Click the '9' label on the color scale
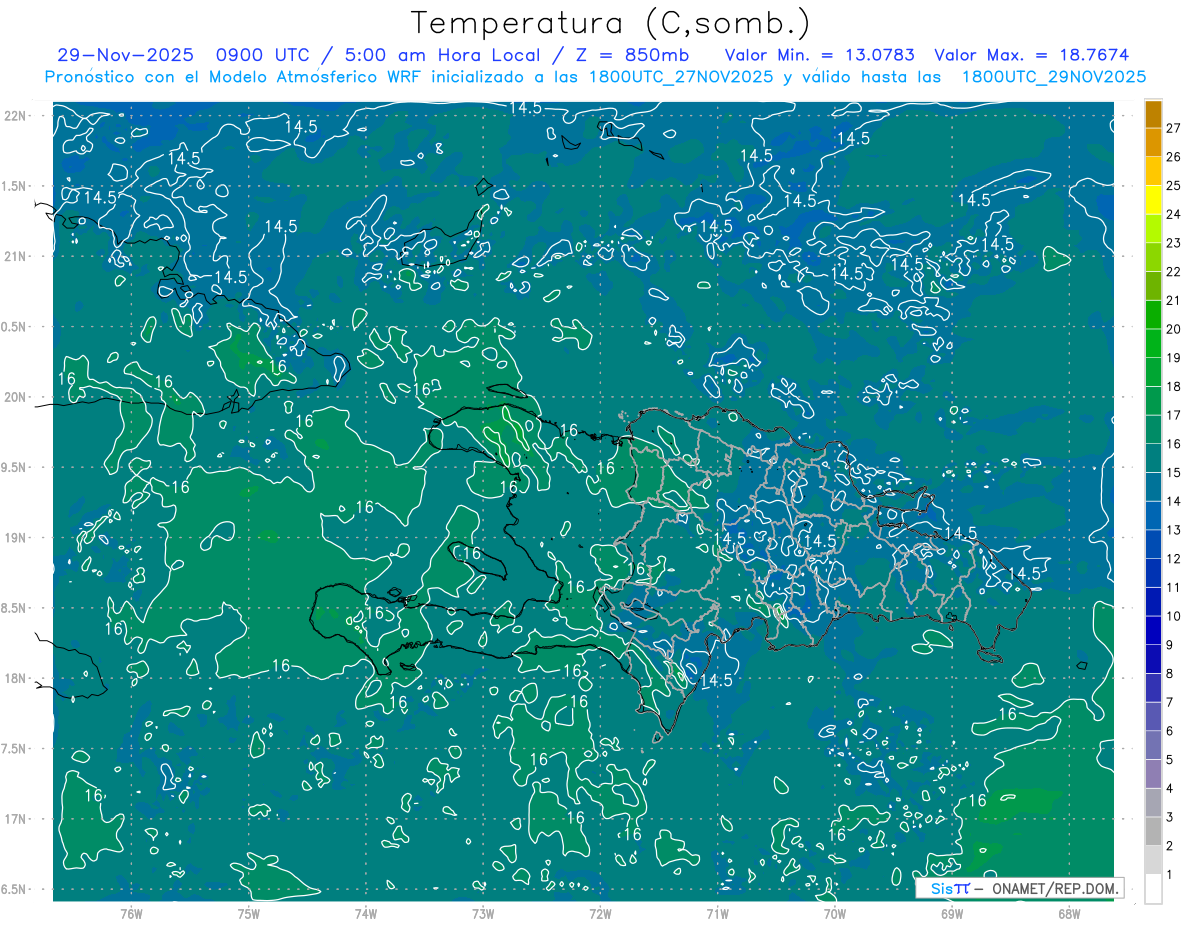Image resolution: width=1200 pixels, height=927 pixels. [1170, 645]
